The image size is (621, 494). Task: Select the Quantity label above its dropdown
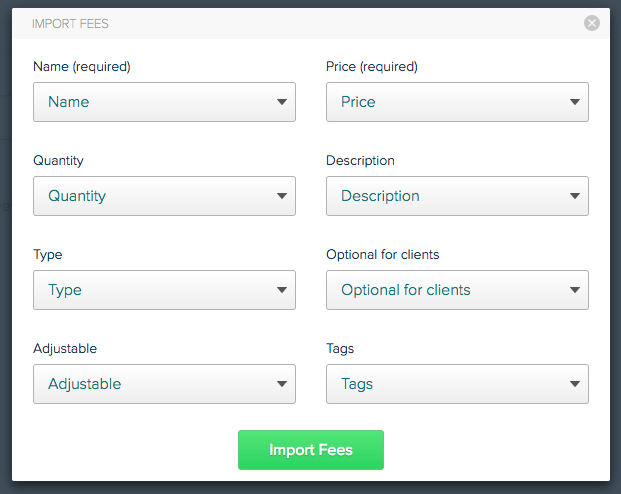(58, 161)
